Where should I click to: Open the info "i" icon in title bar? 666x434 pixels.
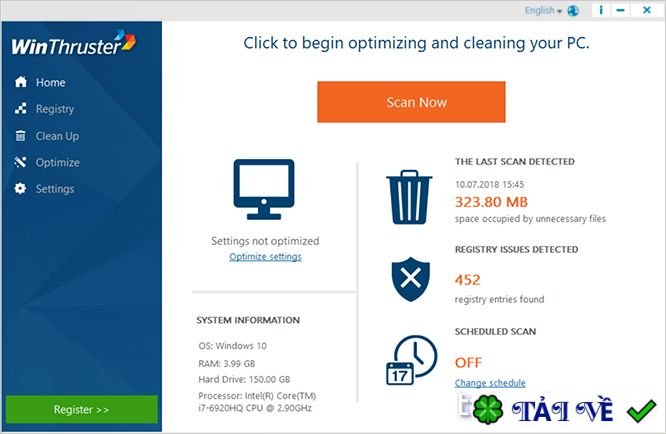pos(601,10)
